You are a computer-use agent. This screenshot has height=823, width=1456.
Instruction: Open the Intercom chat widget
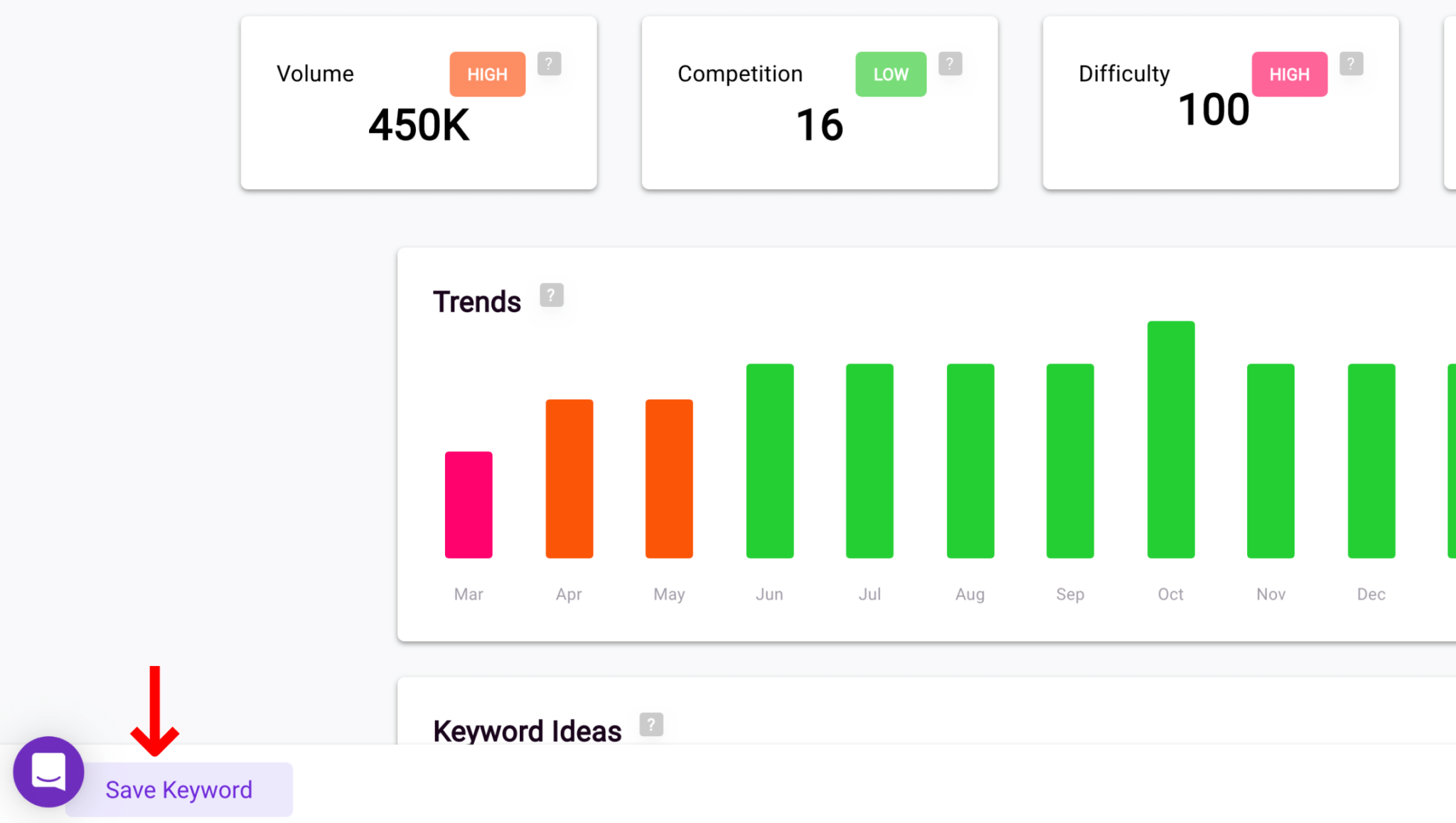pyautogui.click(x=48, y=771)
